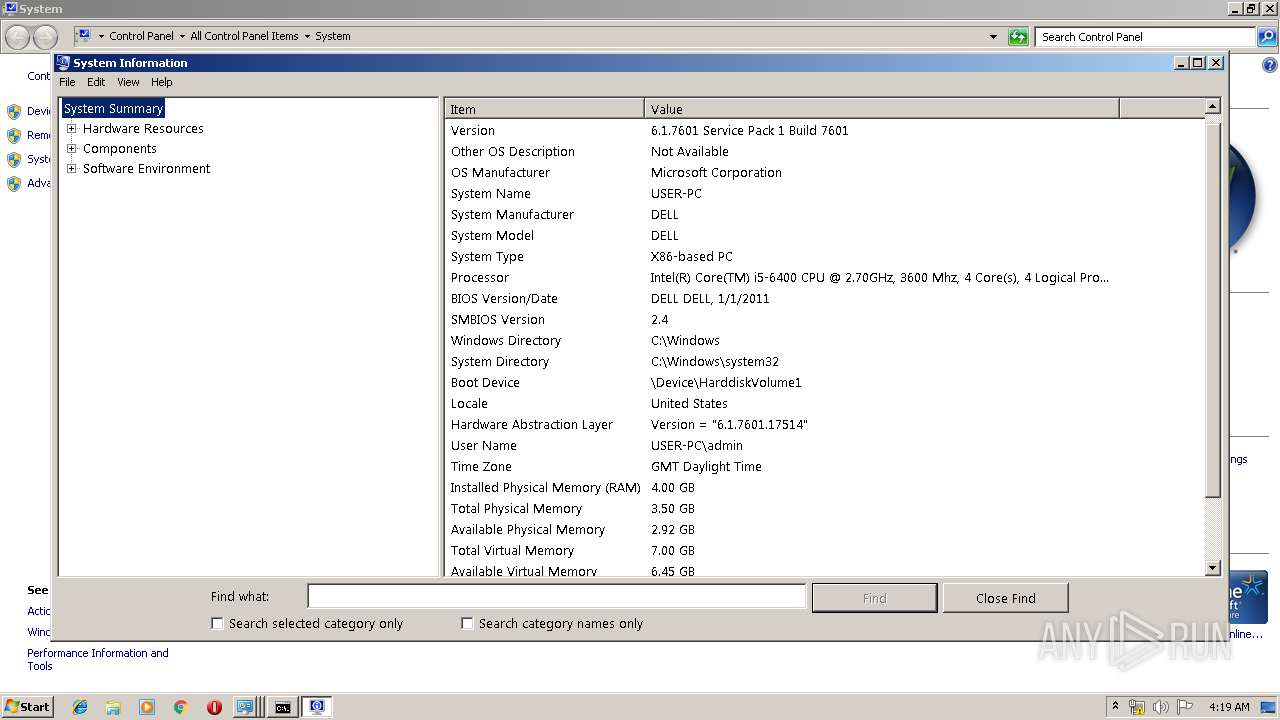Open the View menu in System Information
The image size is (1280, 720).
pos(128,82)
